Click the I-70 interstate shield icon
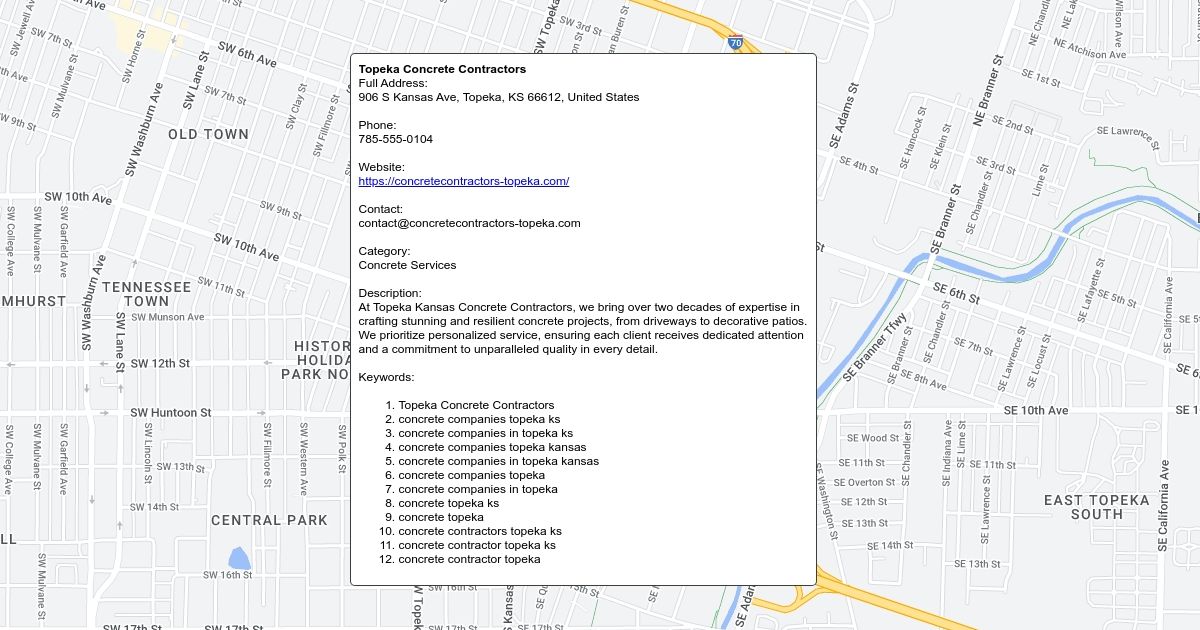This screenshot has width=1200, height=630. [x=735, y=43]
